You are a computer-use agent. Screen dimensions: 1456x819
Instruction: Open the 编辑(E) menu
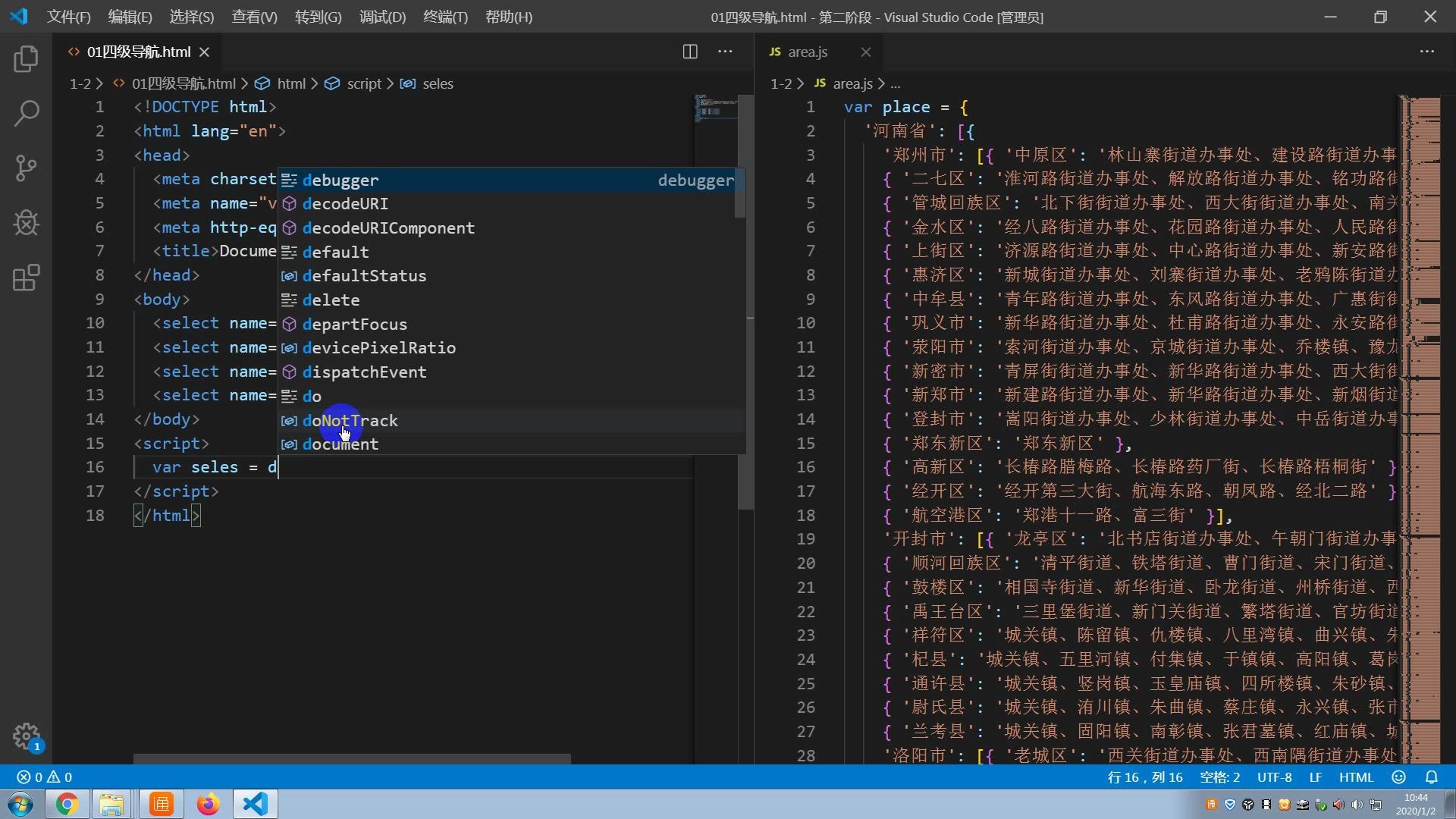(130, 17)
